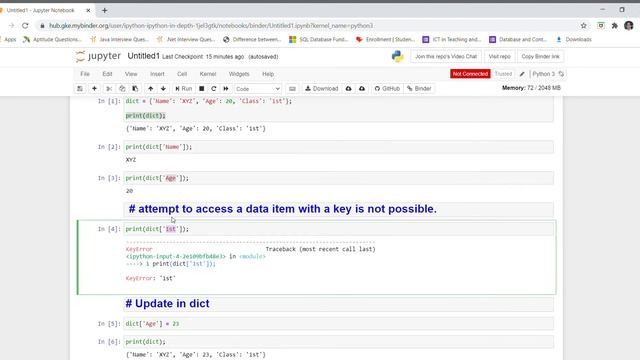Click the Download toolbar button

tap(322, 89)
